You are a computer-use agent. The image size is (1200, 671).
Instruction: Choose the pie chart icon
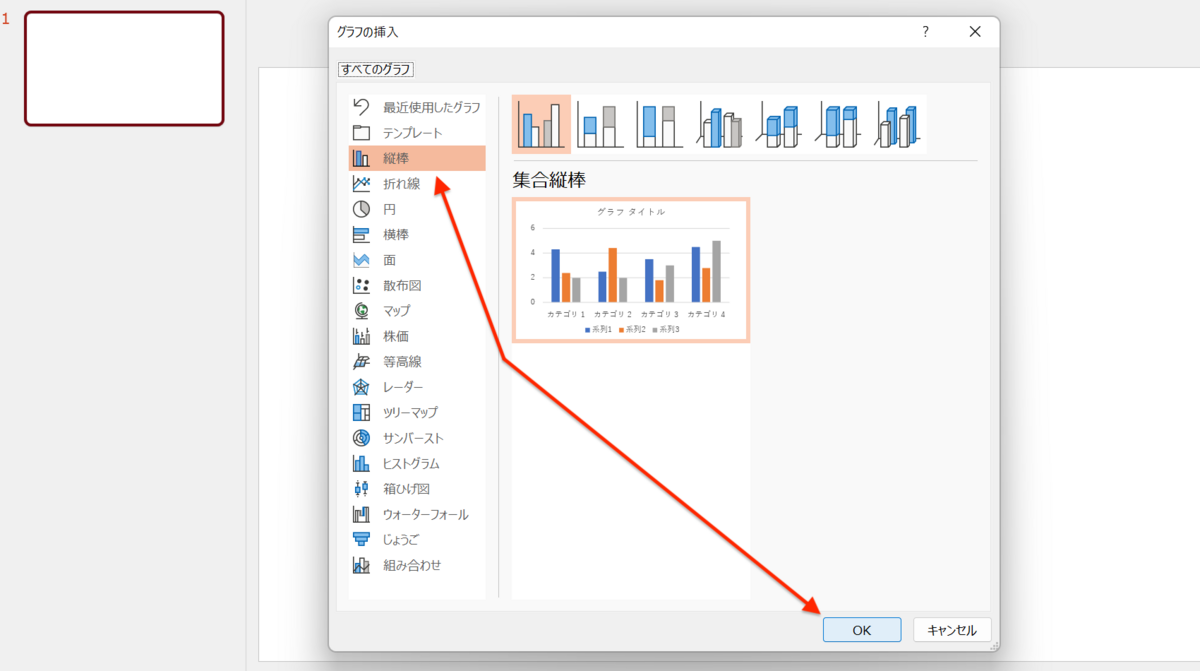tap(362, 209)
